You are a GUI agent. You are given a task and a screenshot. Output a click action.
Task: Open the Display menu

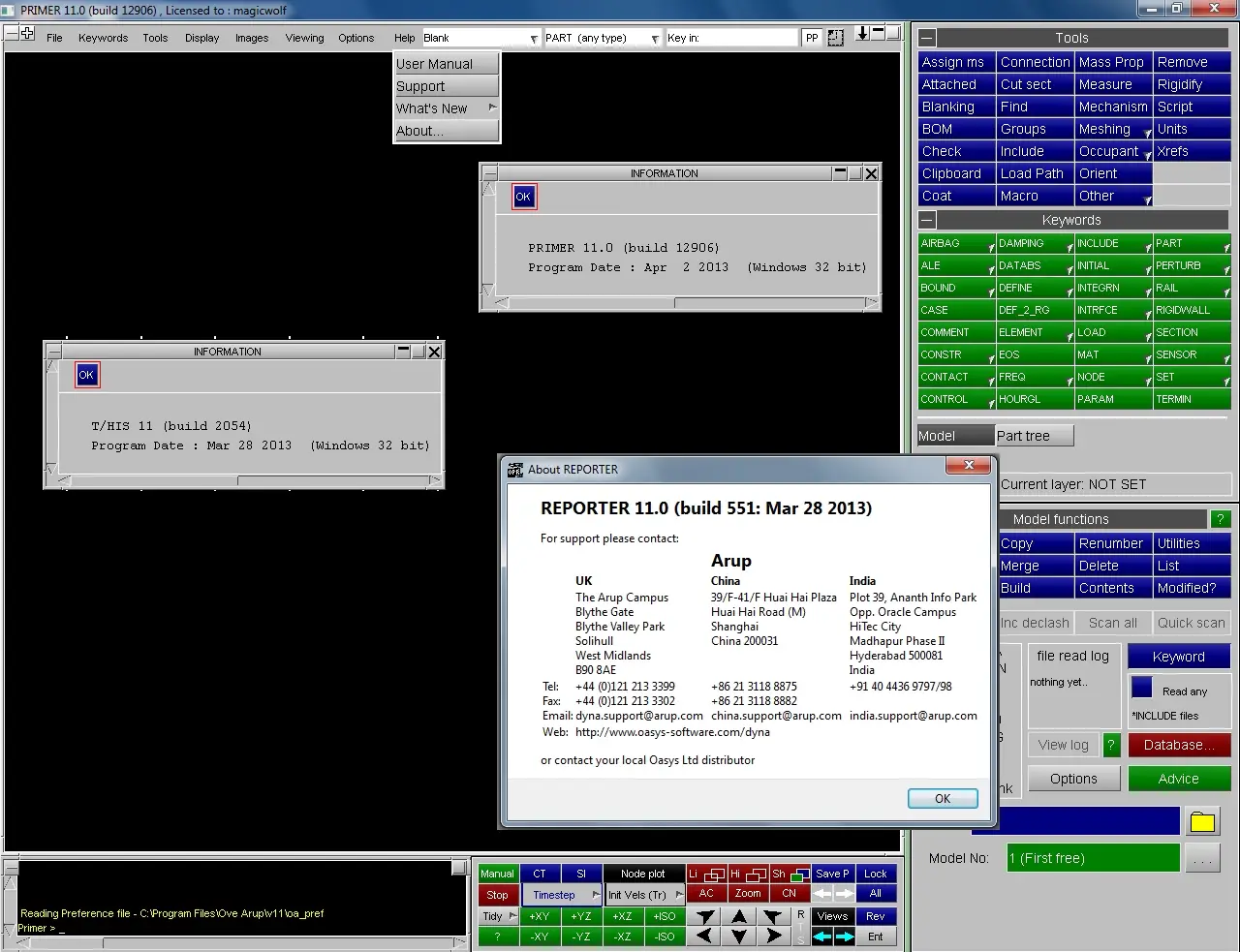[x=201, y=38]
